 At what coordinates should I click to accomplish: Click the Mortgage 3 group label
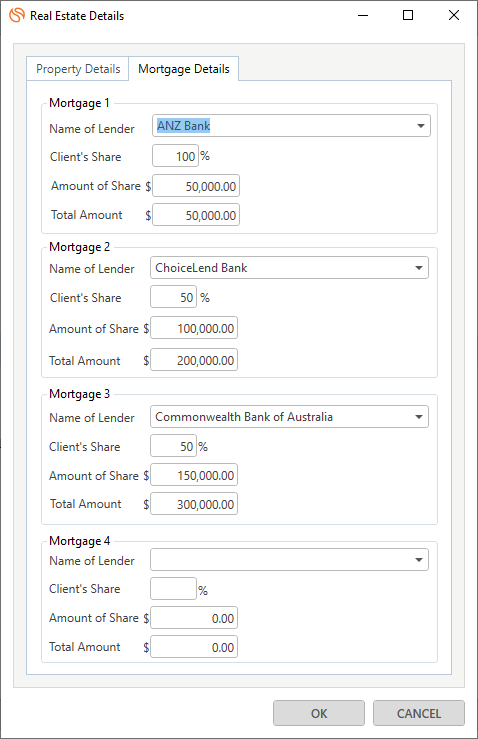pyautogui.click(x=79, y=394)
